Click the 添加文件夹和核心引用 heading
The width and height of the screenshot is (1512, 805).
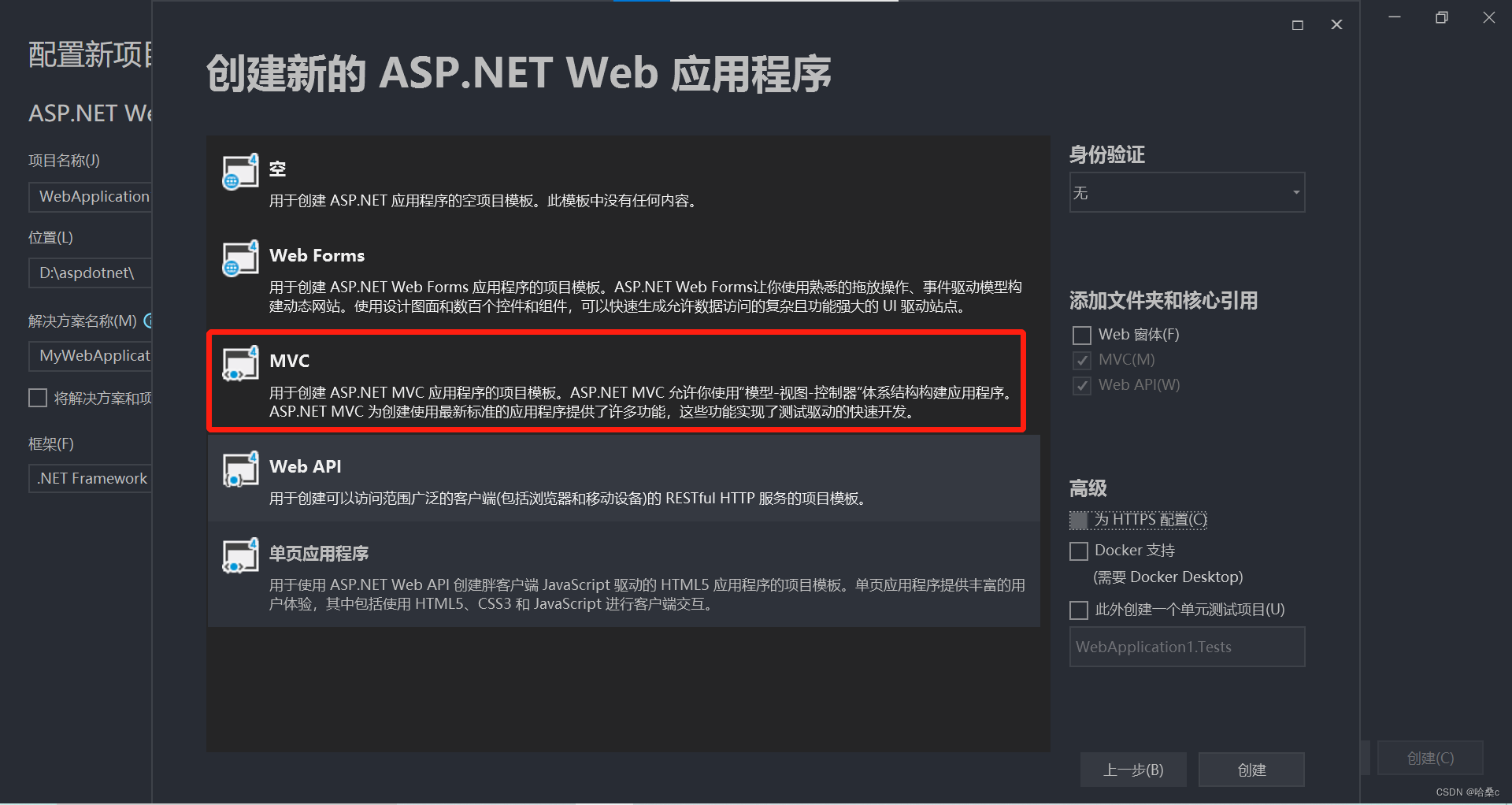(x=1163, y=300)
